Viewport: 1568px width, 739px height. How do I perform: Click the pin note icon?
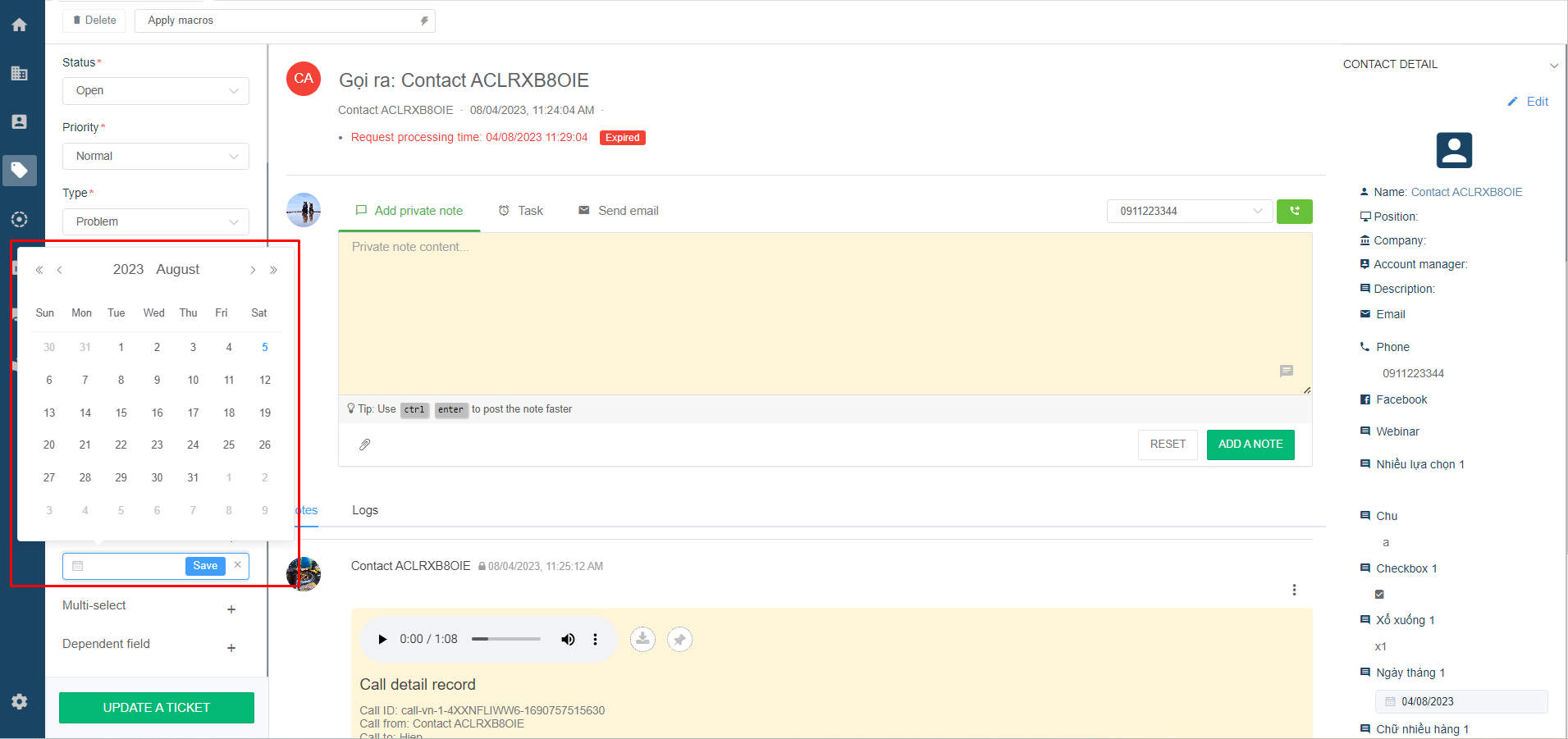[x=679, y=639]
